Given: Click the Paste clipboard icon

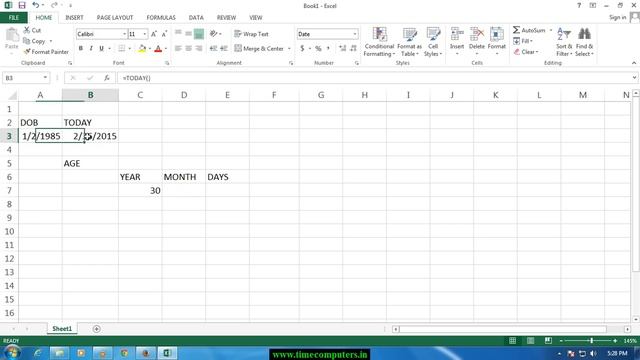Looking at the screenshot, I should tap(12, 35).
